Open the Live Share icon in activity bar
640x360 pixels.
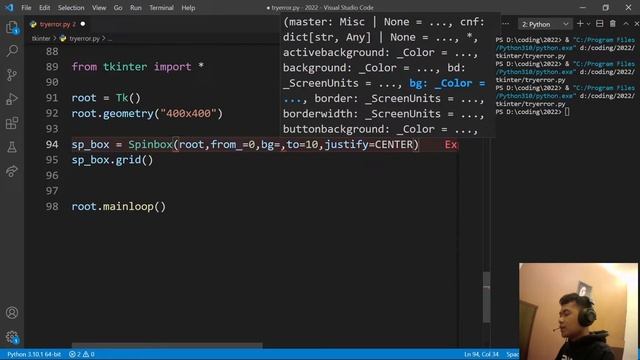[12, 171]
